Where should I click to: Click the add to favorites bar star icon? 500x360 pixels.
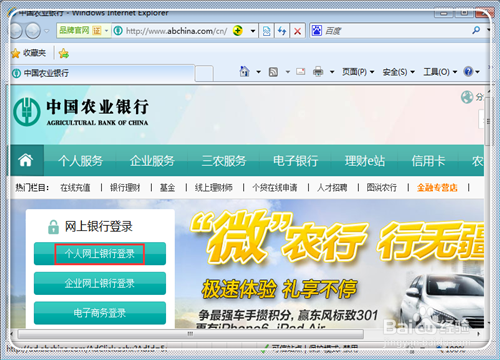63,53
